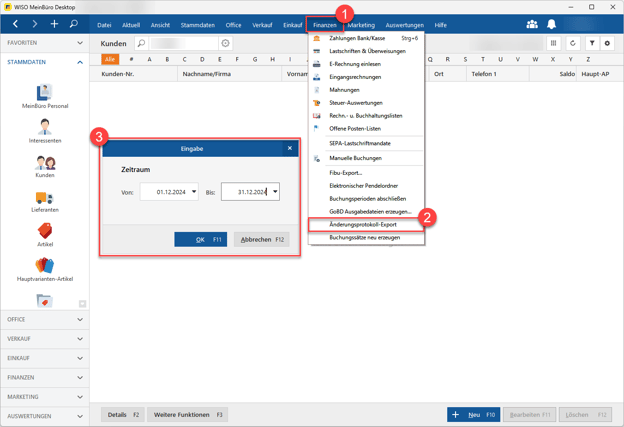Click the filter funnel icon
The image size is (624, 427).
pos(592,44)
